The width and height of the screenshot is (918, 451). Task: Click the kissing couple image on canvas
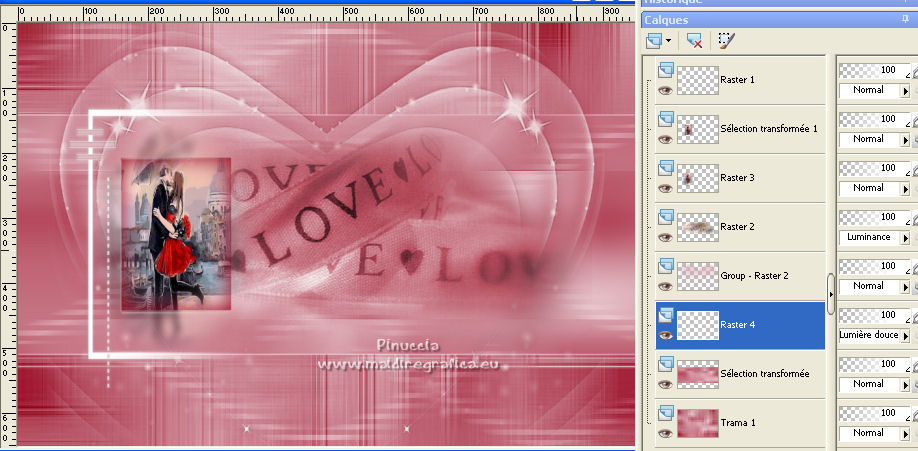coord(176,234)
